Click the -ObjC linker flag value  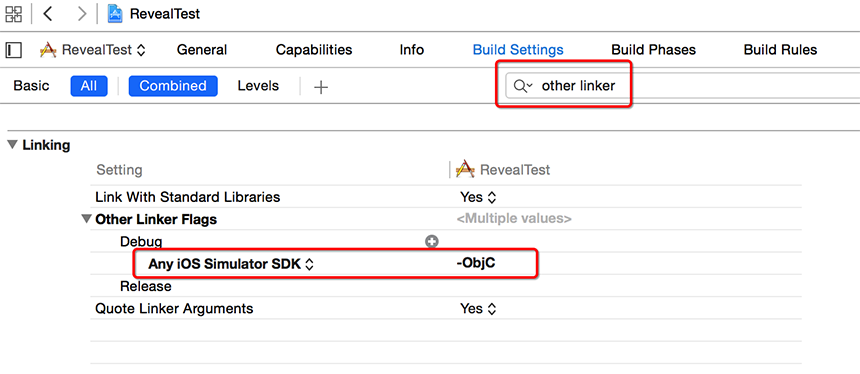[476, 264]
